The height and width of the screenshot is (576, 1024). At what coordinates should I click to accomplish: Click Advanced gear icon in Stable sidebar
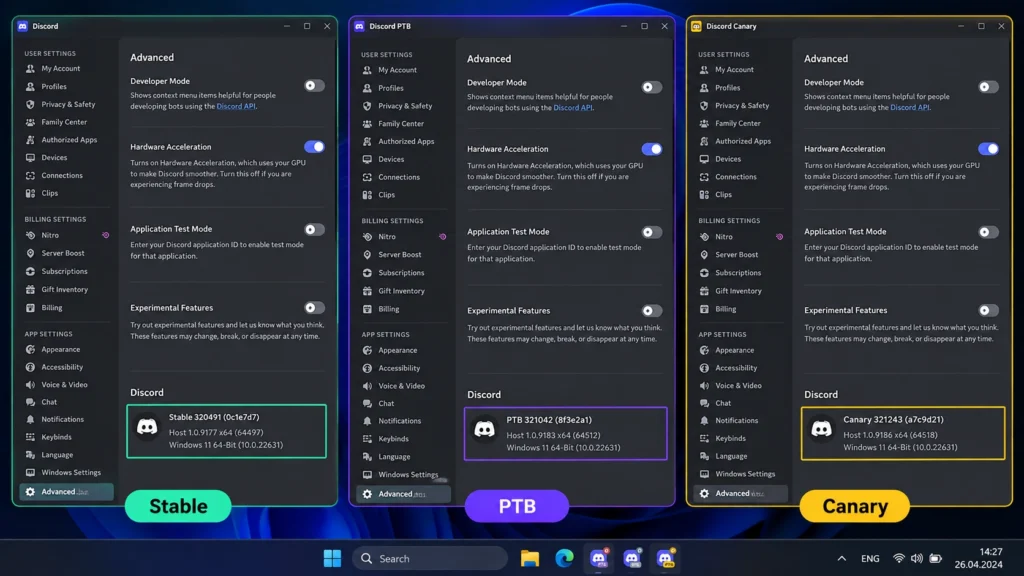tap(30, 492)
